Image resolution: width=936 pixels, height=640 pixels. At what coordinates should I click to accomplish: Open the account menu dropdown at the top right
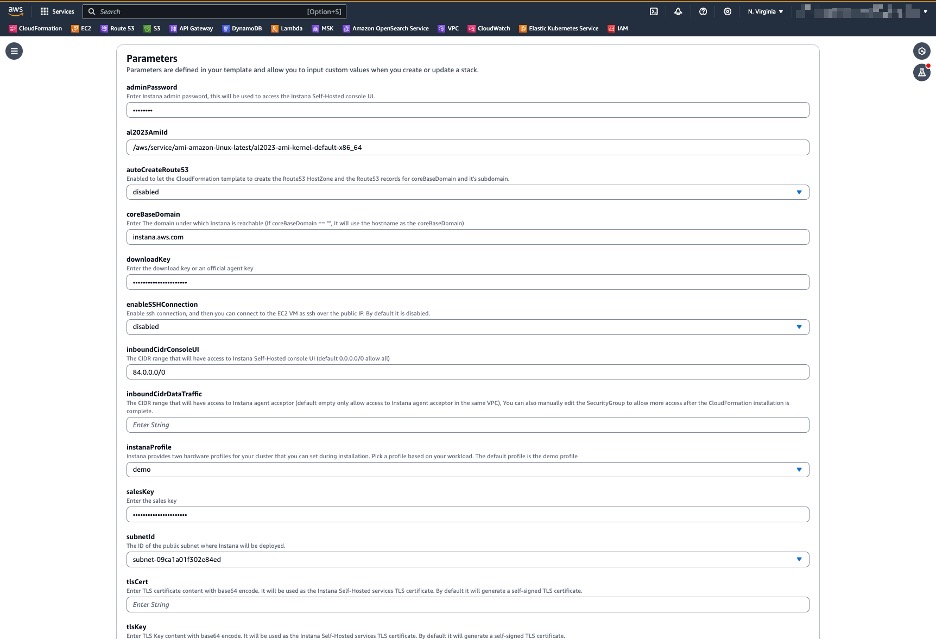pyautogui.click(x=862, y=11)
